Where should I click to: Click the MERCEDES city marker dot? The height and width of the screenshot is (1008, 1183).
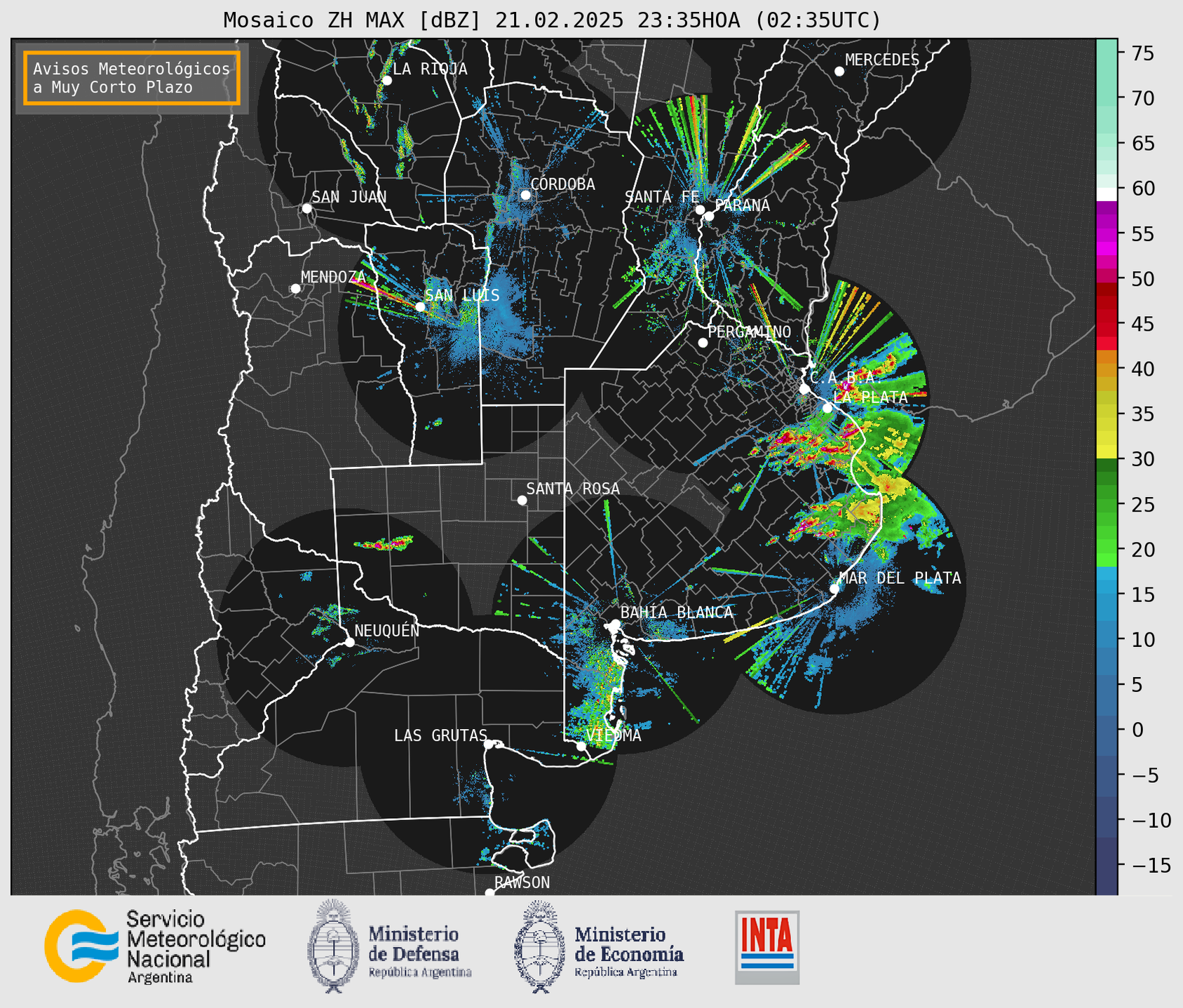point(839,71)
